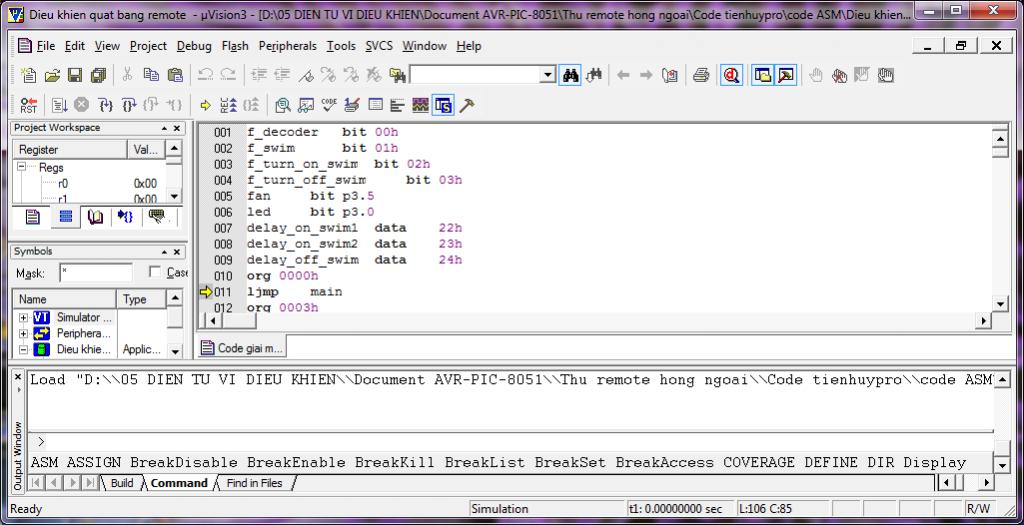Toggle Start/Stop Debug Session icon
Viewport: 1024px width, 525px height.
pyautogui.click(x=731, y=75)
